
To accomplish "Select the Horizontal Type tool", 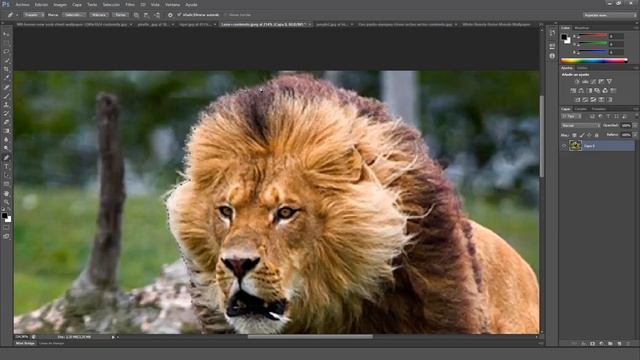I will tap(6, 167).
